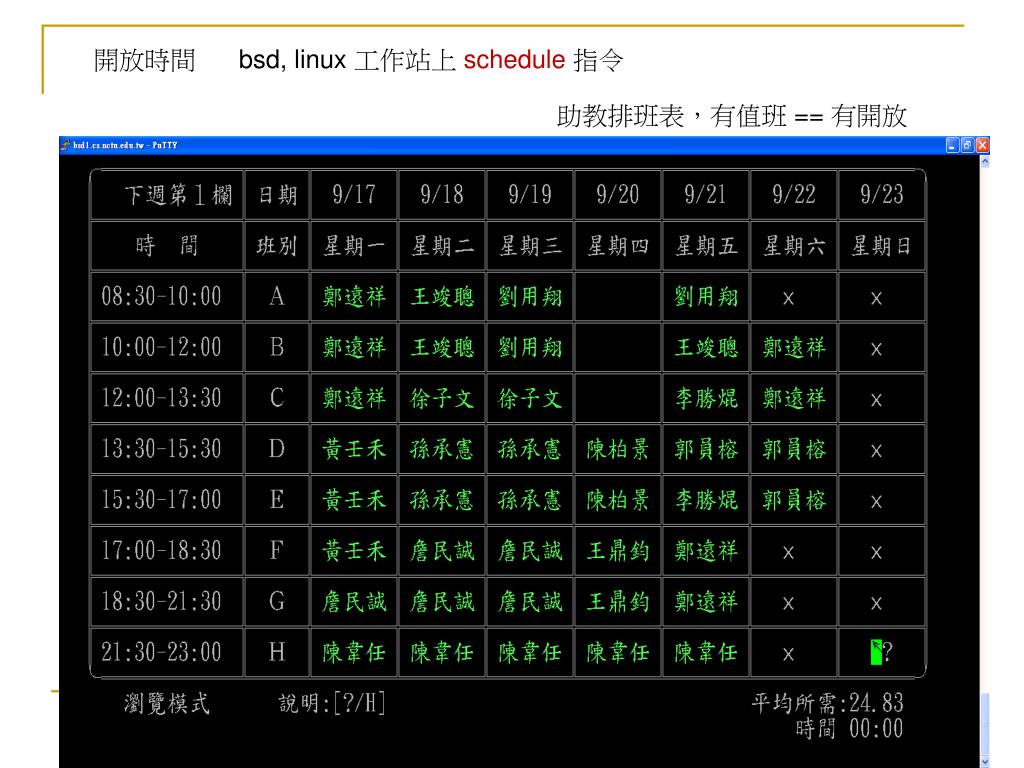Select the 9/19 date header
The image size is (1024, 768).
coord(530,195)
